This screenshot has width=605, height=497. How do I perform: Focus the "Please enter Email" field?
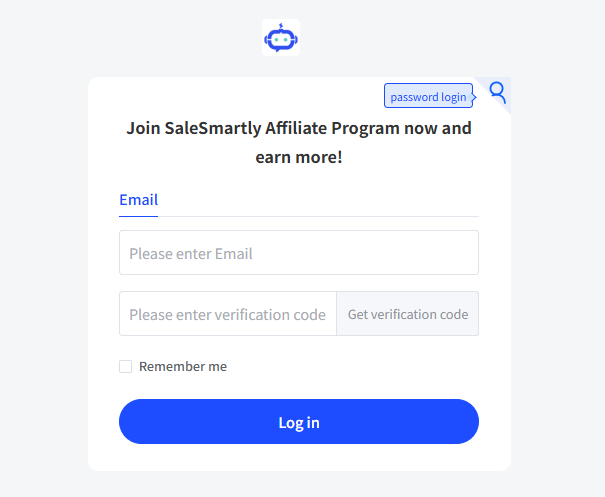(298, 253)
